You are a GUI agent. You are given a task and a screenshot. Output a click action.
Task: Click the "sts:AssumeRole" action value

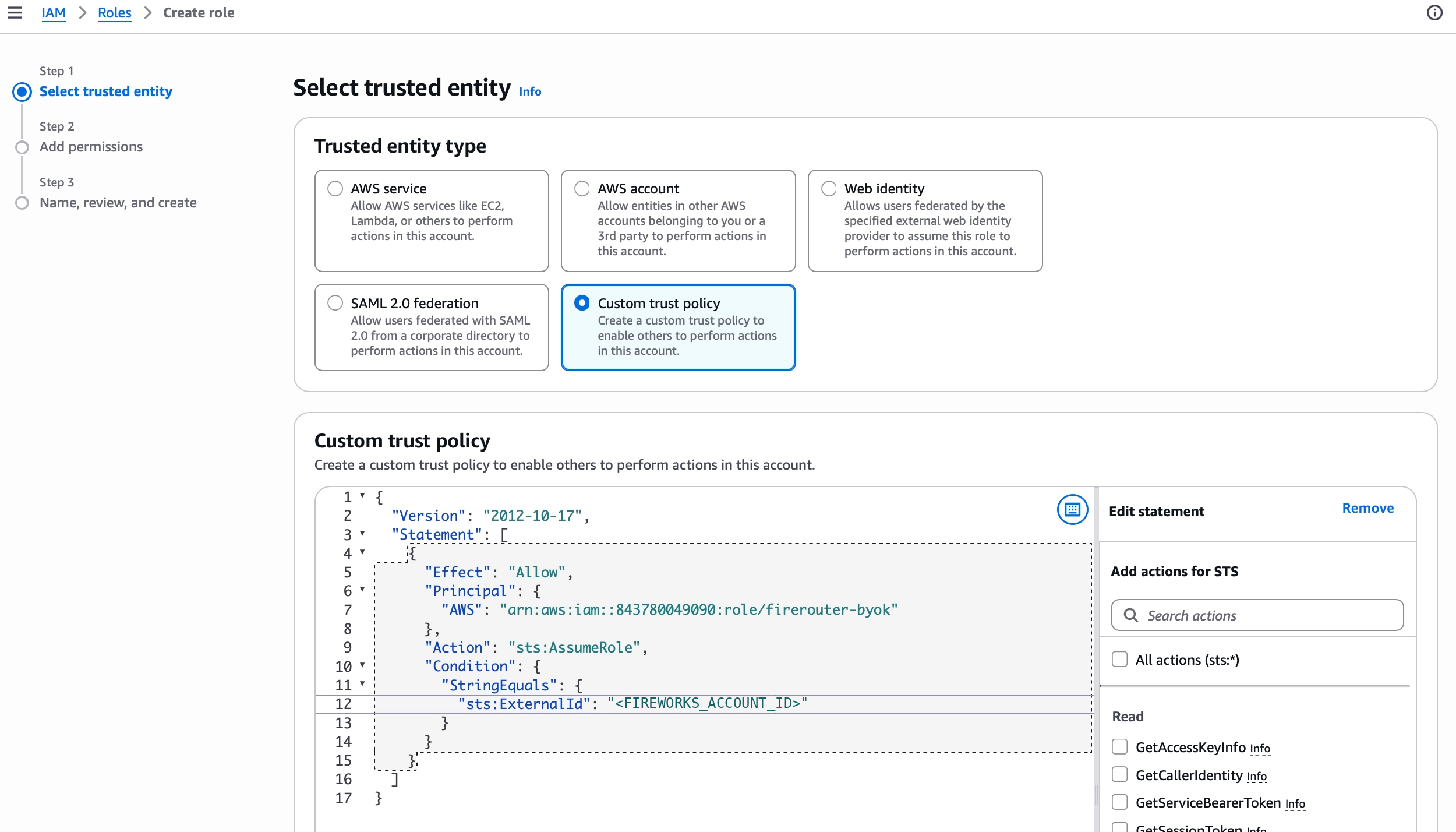pos(574,647)
